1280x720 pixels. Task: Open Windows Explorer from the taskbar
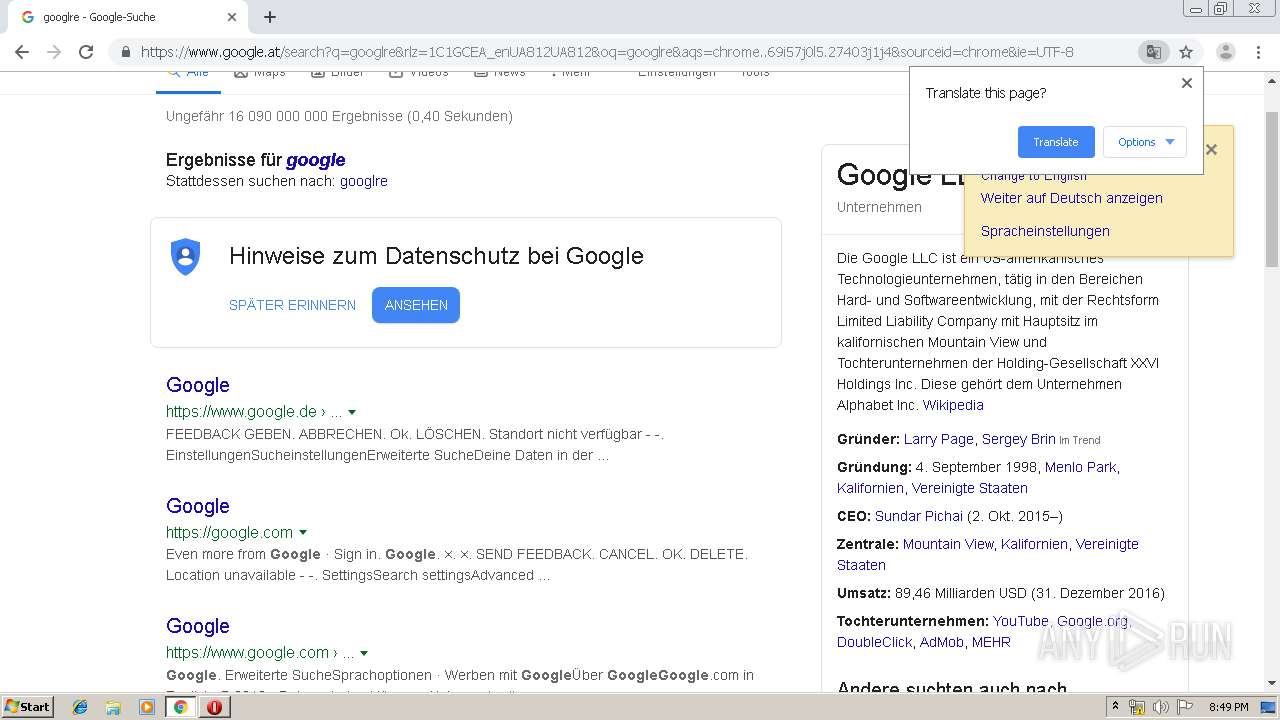tap(113, 707)
